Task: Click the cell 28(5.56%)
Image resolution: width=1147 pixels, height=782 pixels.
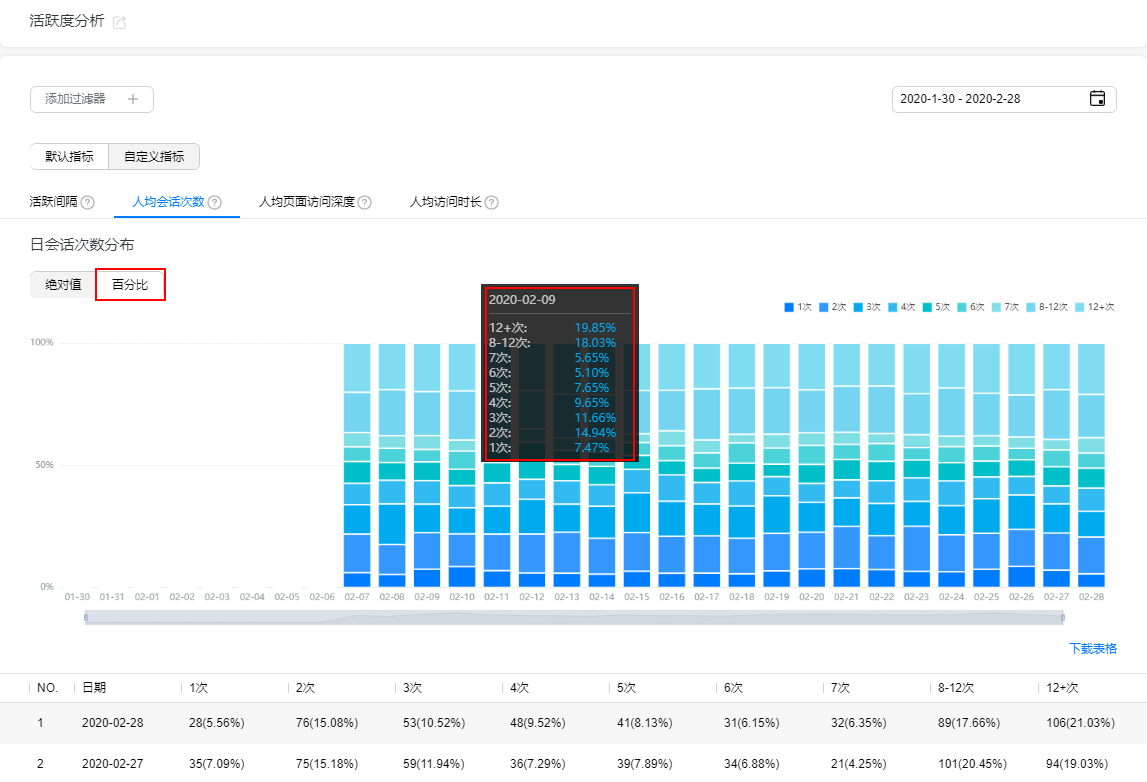Action: click(x=217, y=723)
